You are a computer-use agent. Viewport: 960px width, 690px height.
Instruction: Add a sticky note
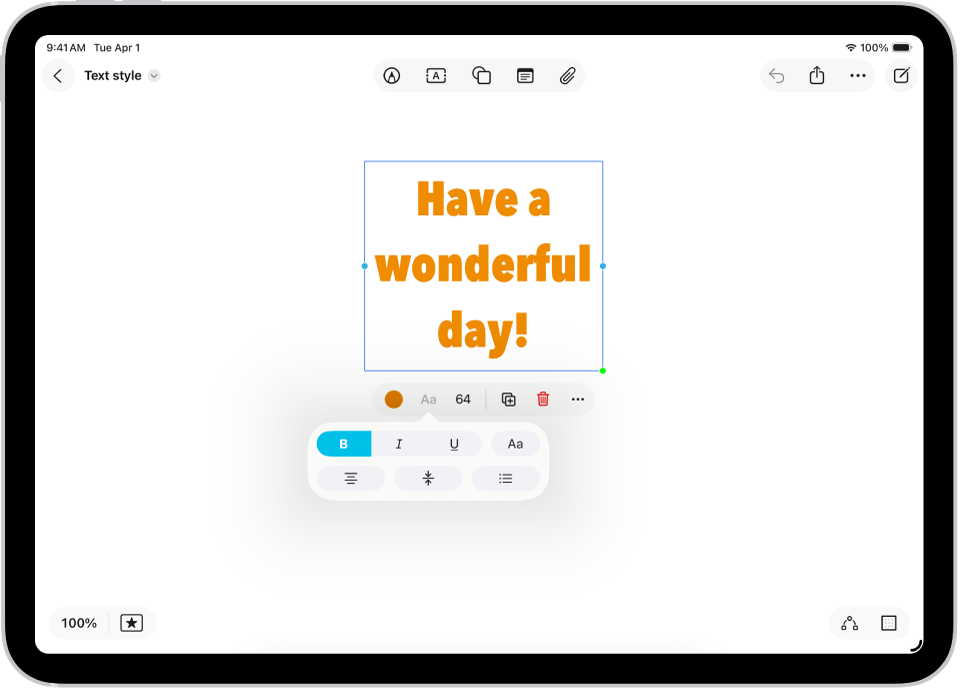(526, 75)
